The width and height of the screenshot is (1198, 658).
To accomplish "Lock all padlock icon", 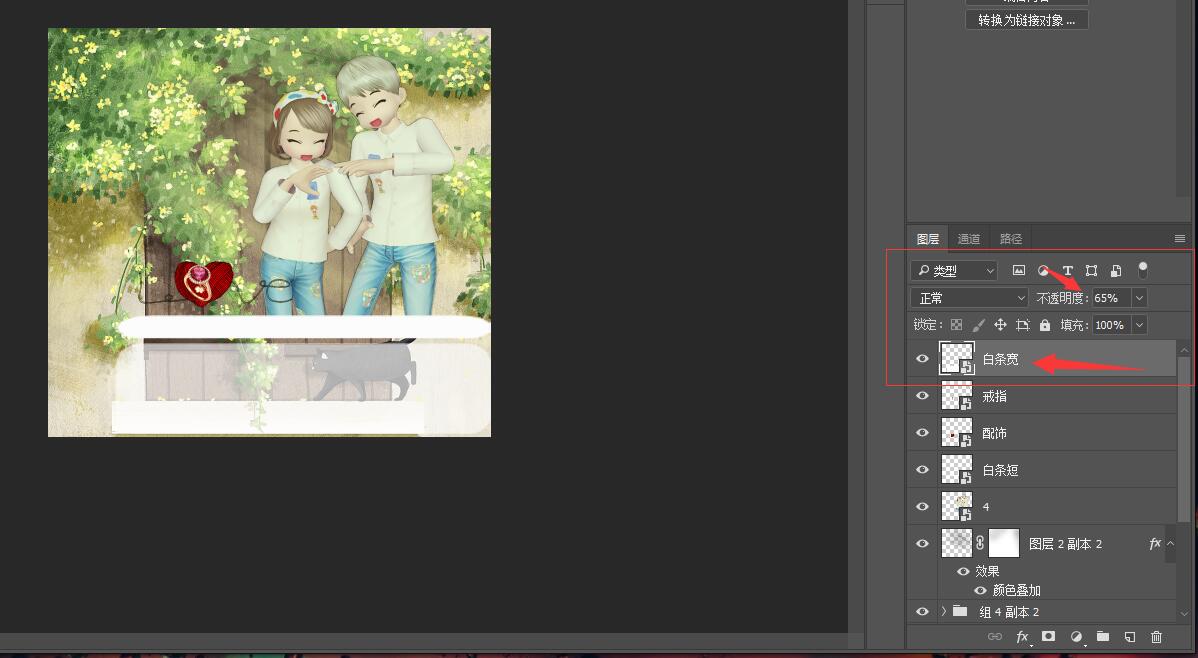I will 1044,325.
